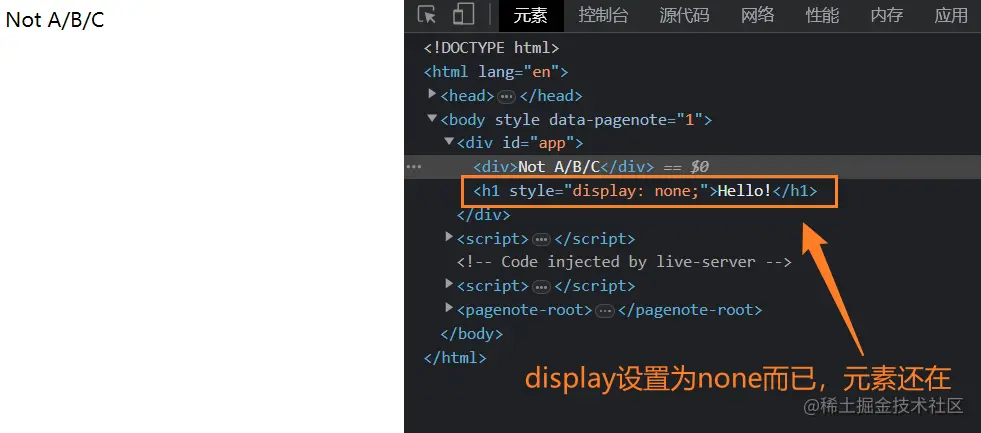Select the h1 Hello! element row
Screen dimensions: 981x433
pyautogui.click(x=645, y=191)
